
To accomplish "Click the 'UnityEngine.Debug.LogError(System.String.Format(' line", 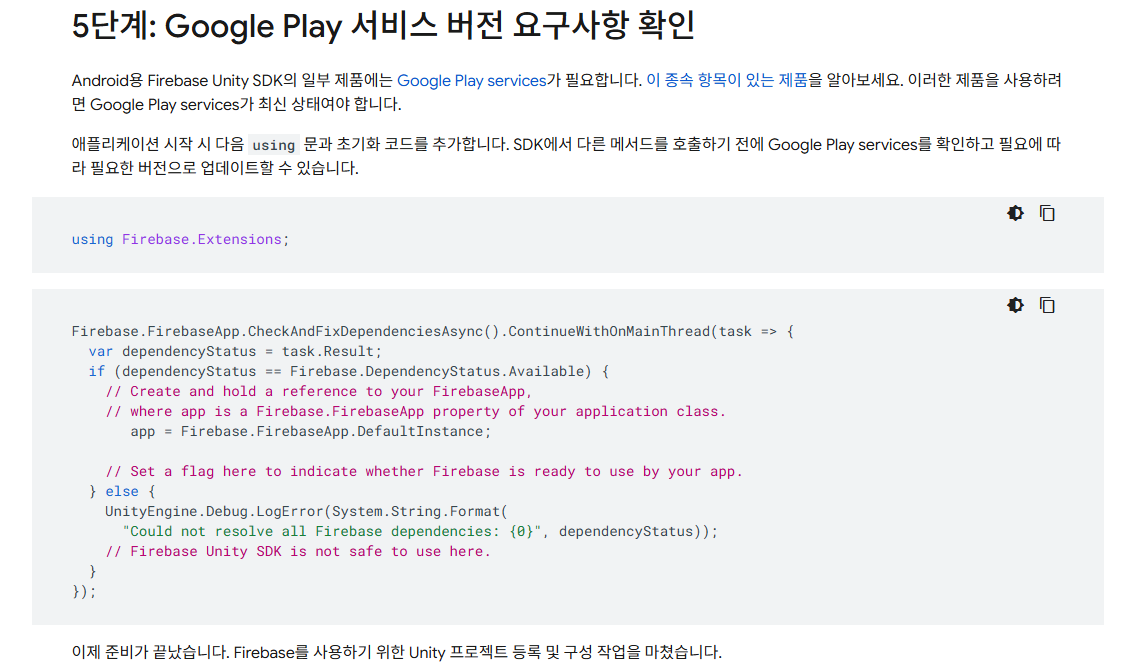I will click(x=306, y=512).
